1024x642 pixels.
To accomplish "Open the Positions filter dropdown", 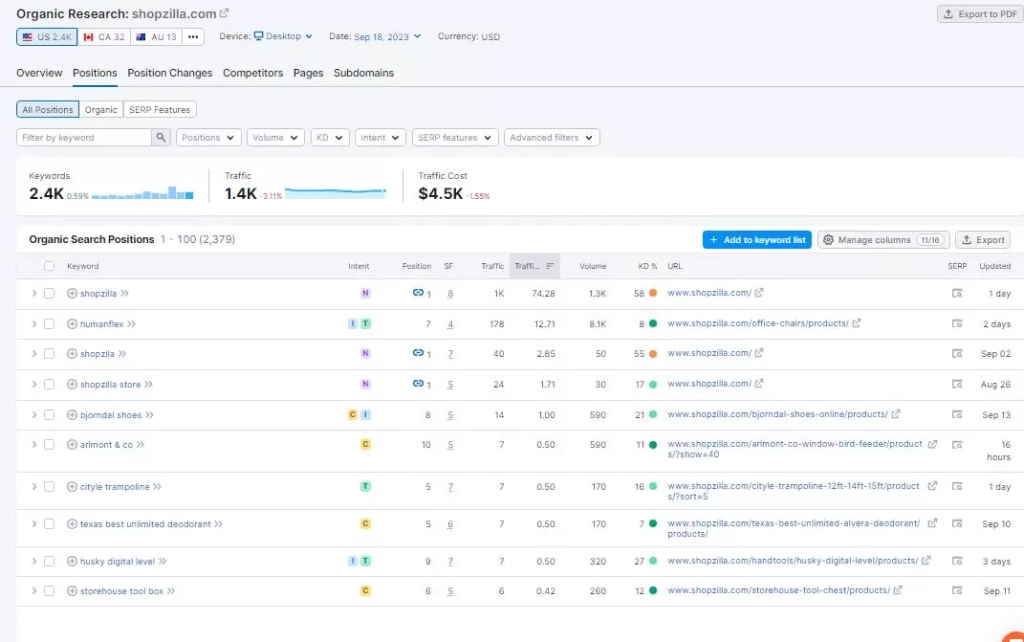I will [x=208, y=137].
